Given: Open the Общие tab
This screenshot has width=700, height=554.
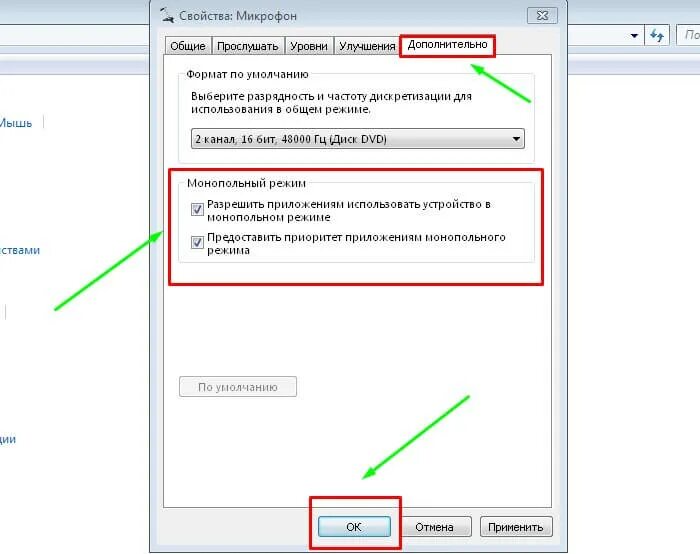Looking at the screenshot, I should pyautogui.click(x=188, y=46).
